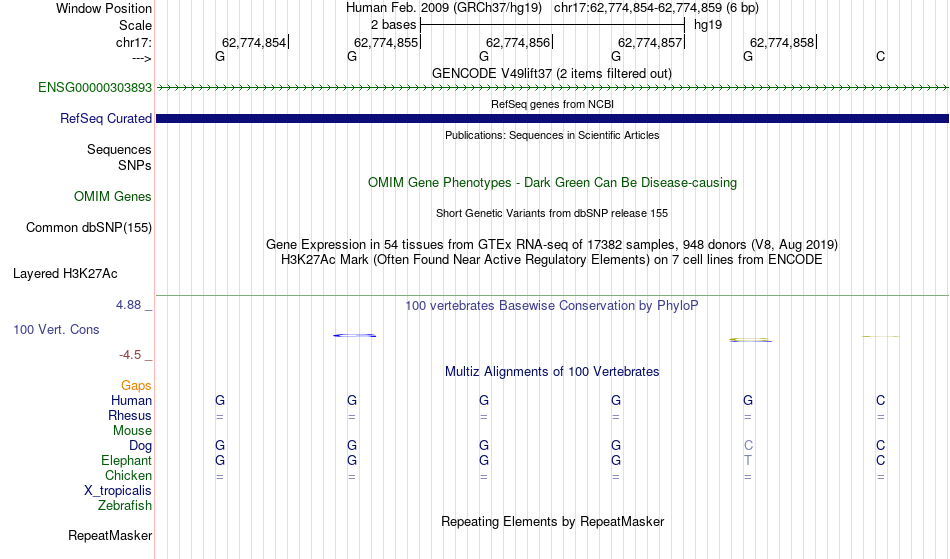
Task: Click the Mouse species label
Action: 132,431
